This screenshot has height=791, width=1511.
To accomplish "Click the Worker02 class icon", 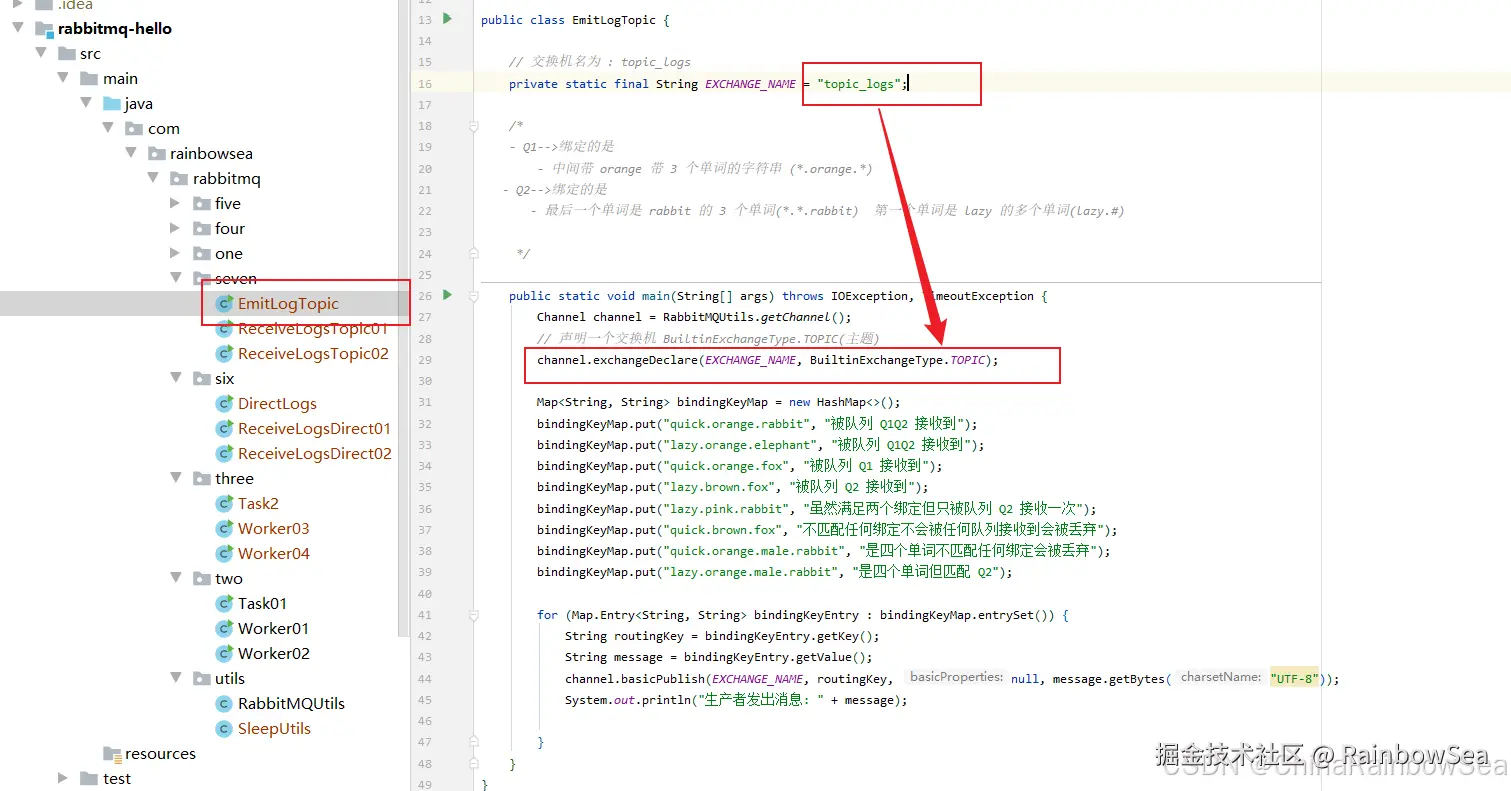I will coord(224,653).
